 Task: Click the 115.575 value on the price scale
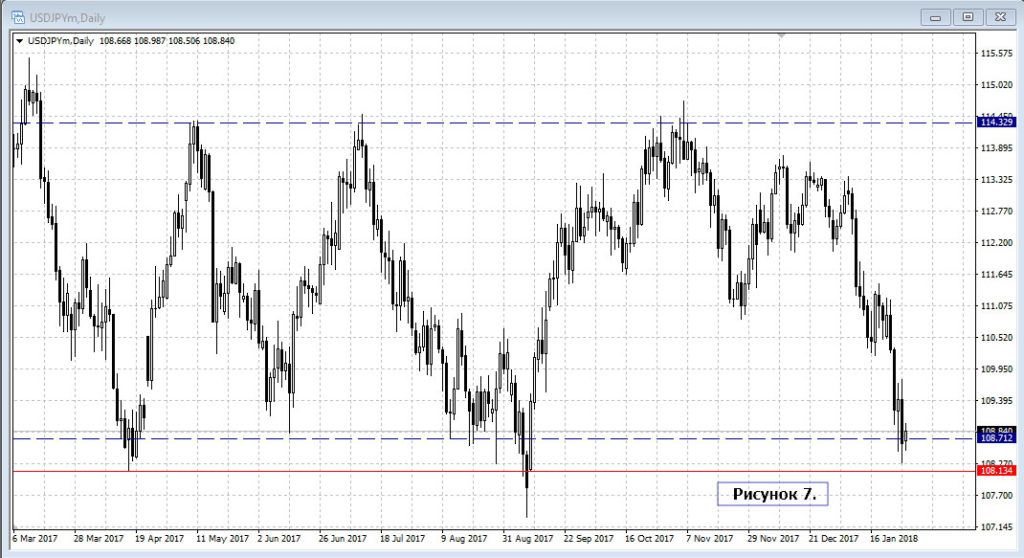[x=998, y=53]
